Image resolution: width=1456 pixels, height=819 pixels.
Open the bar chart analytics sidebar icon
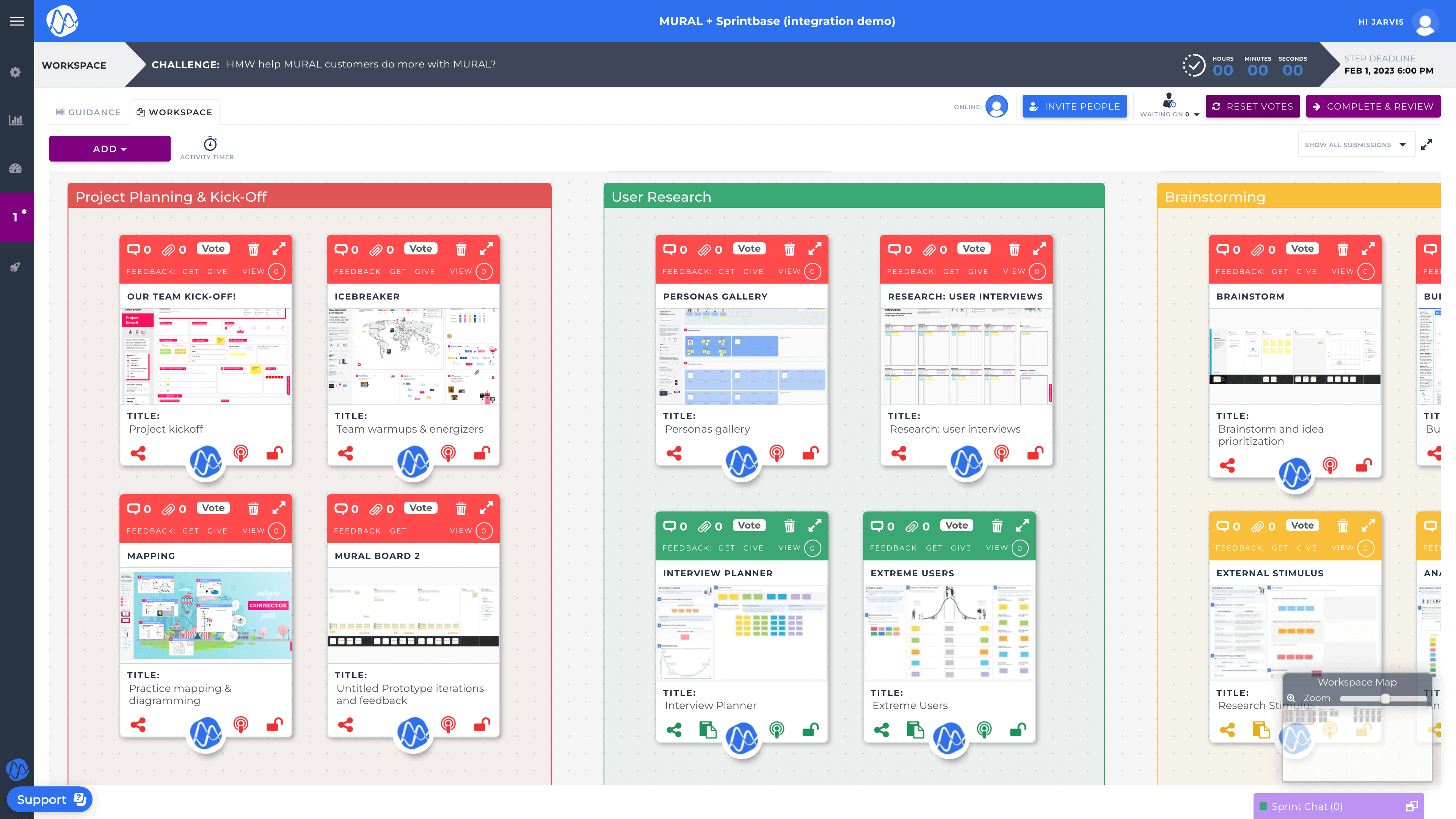click(16, 120)
